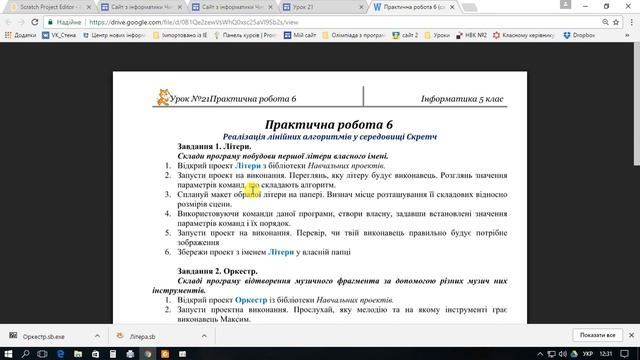The height and width of the screenshot is (360, 640).
Task: Switch to the second Сайт з інформатики tab
Action: [232, 7]
